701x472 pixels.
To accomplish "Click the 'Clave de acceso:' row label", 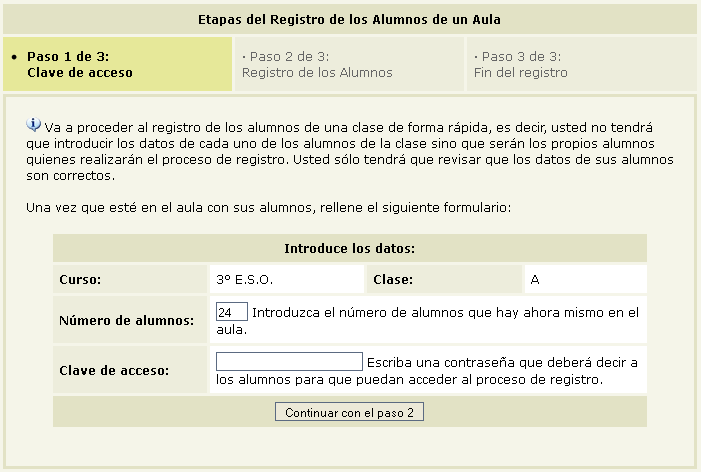I will click(x=114, y=371).
